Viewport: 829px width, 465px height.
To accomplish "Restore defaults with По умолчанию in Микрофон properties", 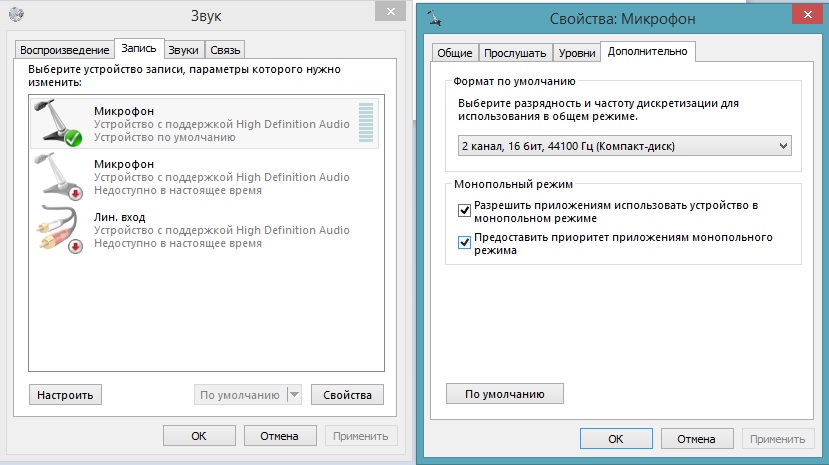I will 505,393.
